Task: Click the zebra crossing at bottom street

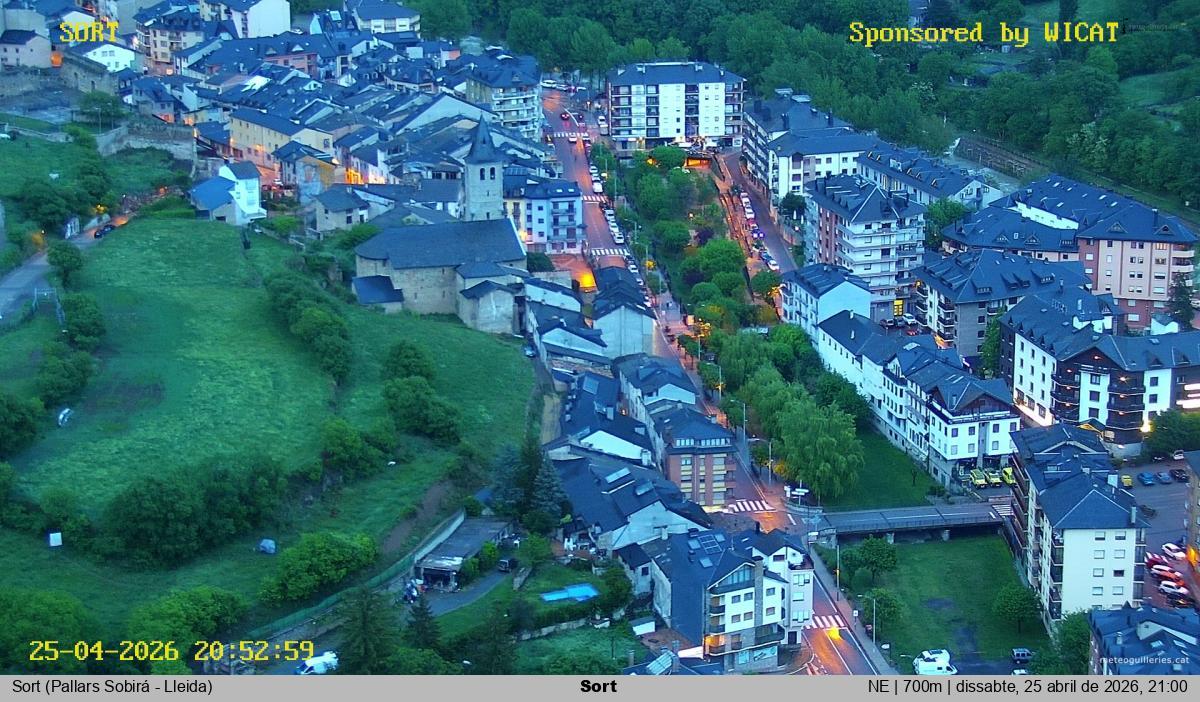Action: [x=825, y=622]
